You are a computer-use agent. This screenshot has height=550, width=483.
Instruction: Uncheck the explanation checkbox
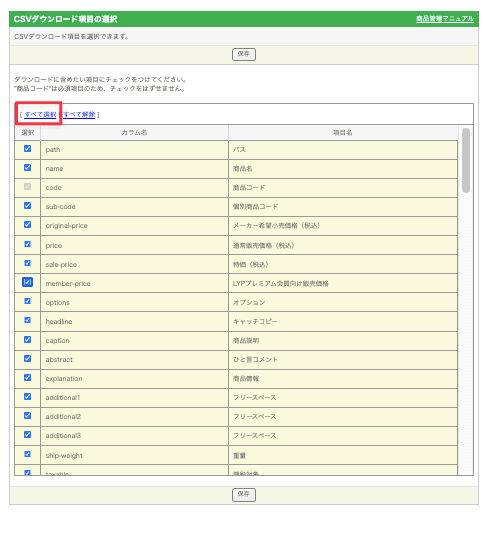[27, 377]
